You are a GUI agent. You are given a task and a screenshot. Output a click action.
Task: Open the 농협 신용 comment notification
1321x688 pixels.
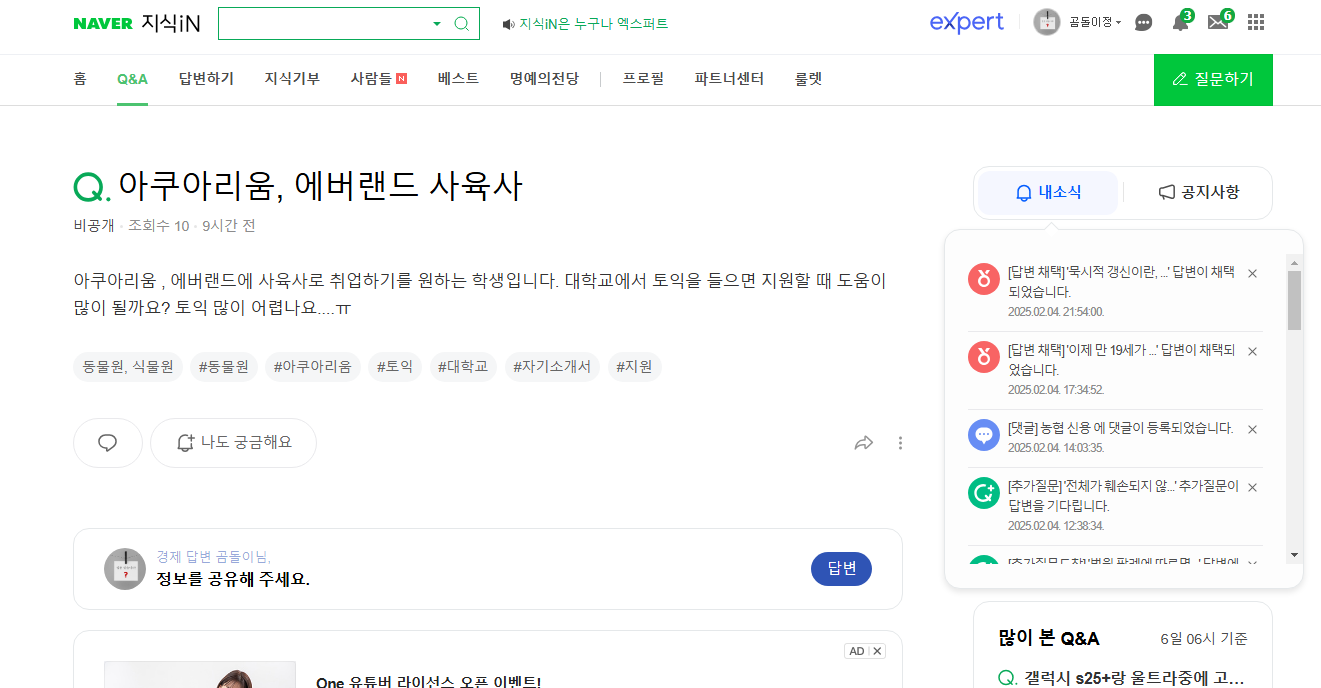tap(1121, 428)
